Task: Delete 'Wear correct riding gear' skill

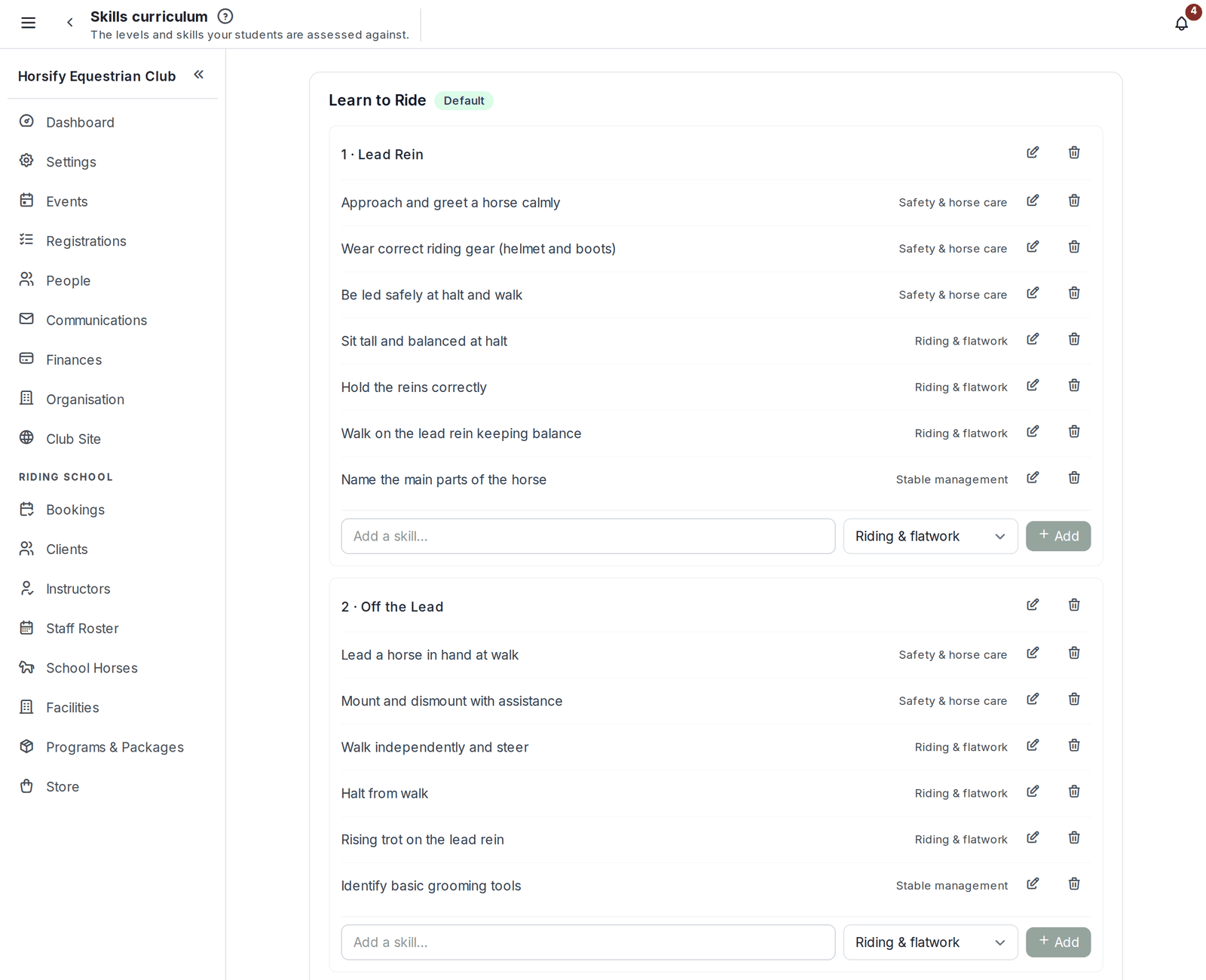Action: point(1074,247)
